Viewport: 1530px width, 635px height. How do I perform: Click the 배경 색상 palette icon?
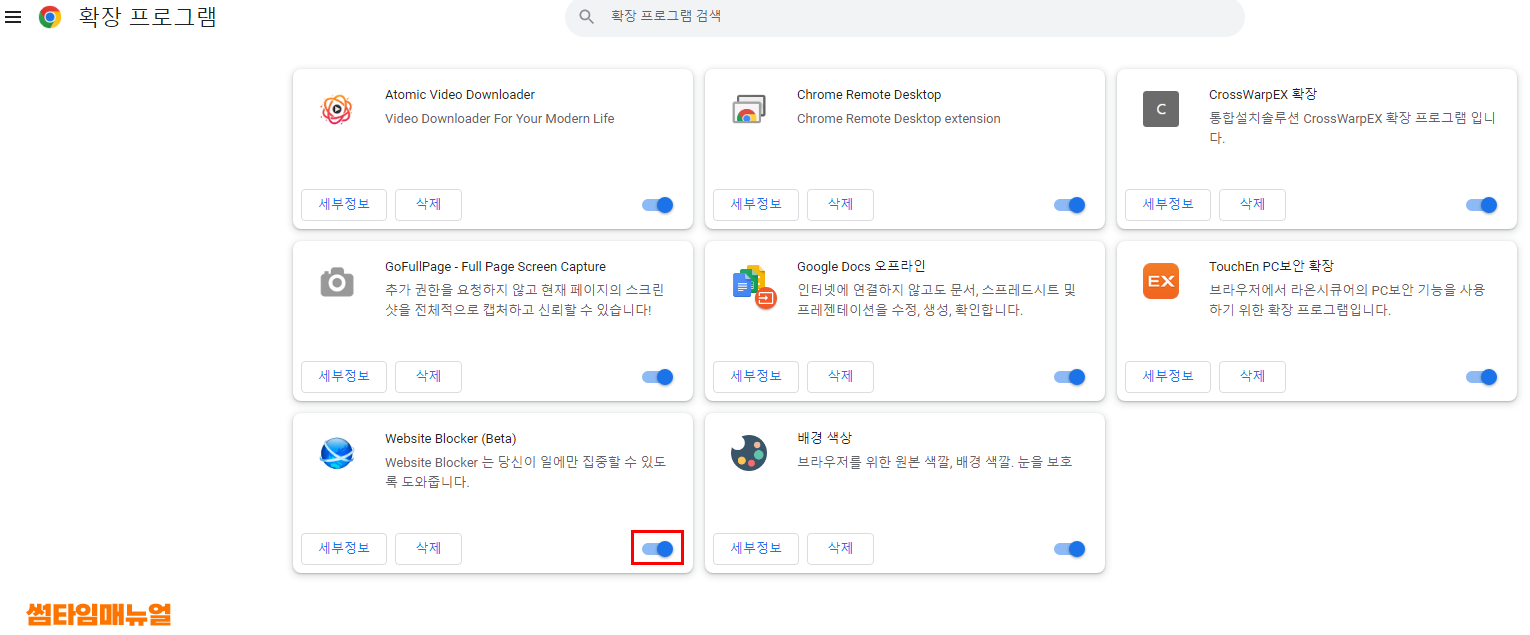(749, 453)
